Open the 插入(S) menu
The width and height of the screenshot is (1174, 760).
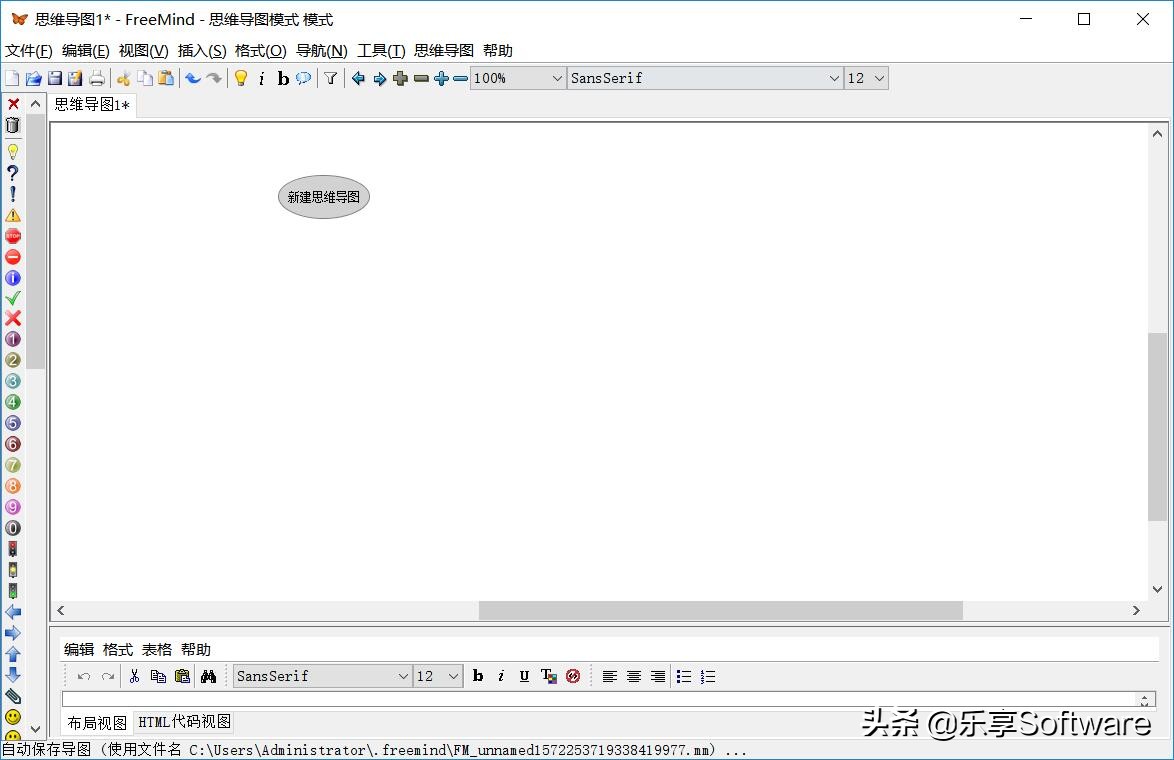pyautogui.click(x=202, y=51)
